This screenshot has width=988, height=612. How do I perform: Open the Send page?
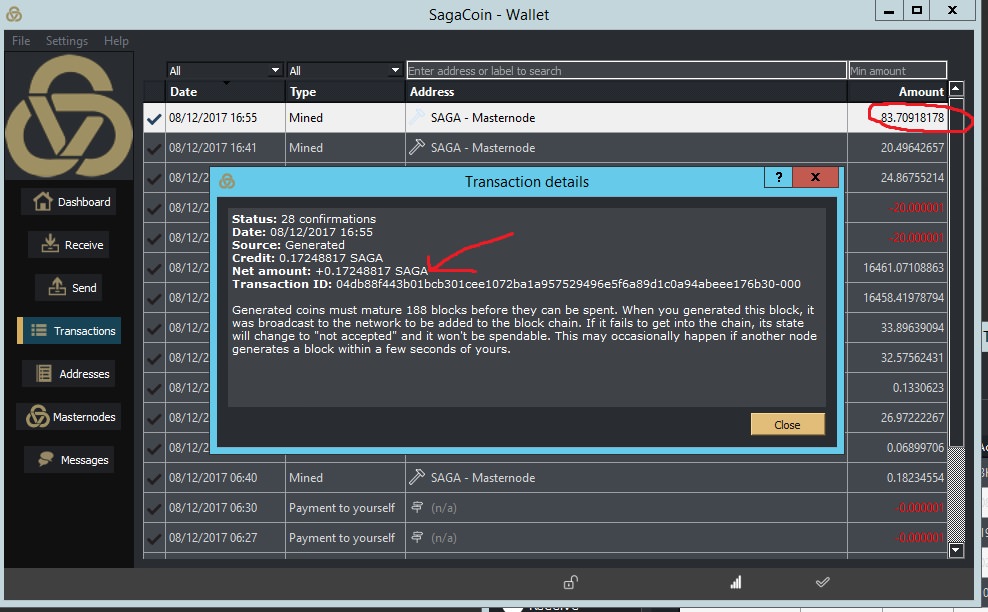69,287
